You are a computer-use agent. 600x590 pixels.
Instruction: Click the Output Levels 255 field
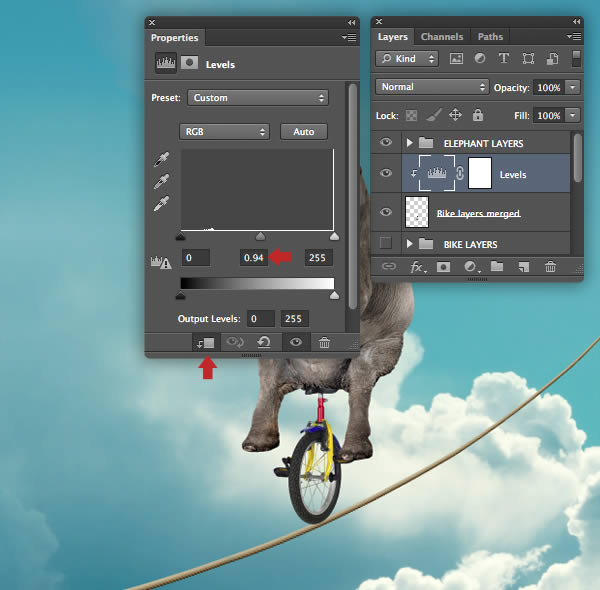click(x=294, y=318)
